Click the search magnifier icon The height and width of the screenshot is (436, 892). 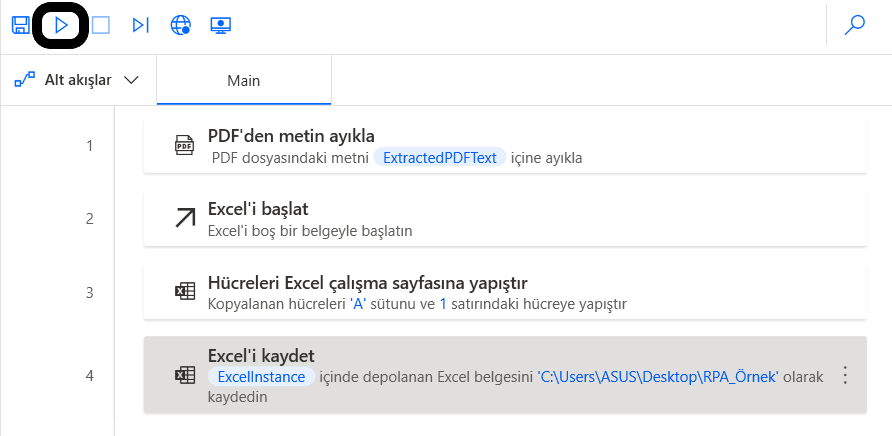point(854,26)
